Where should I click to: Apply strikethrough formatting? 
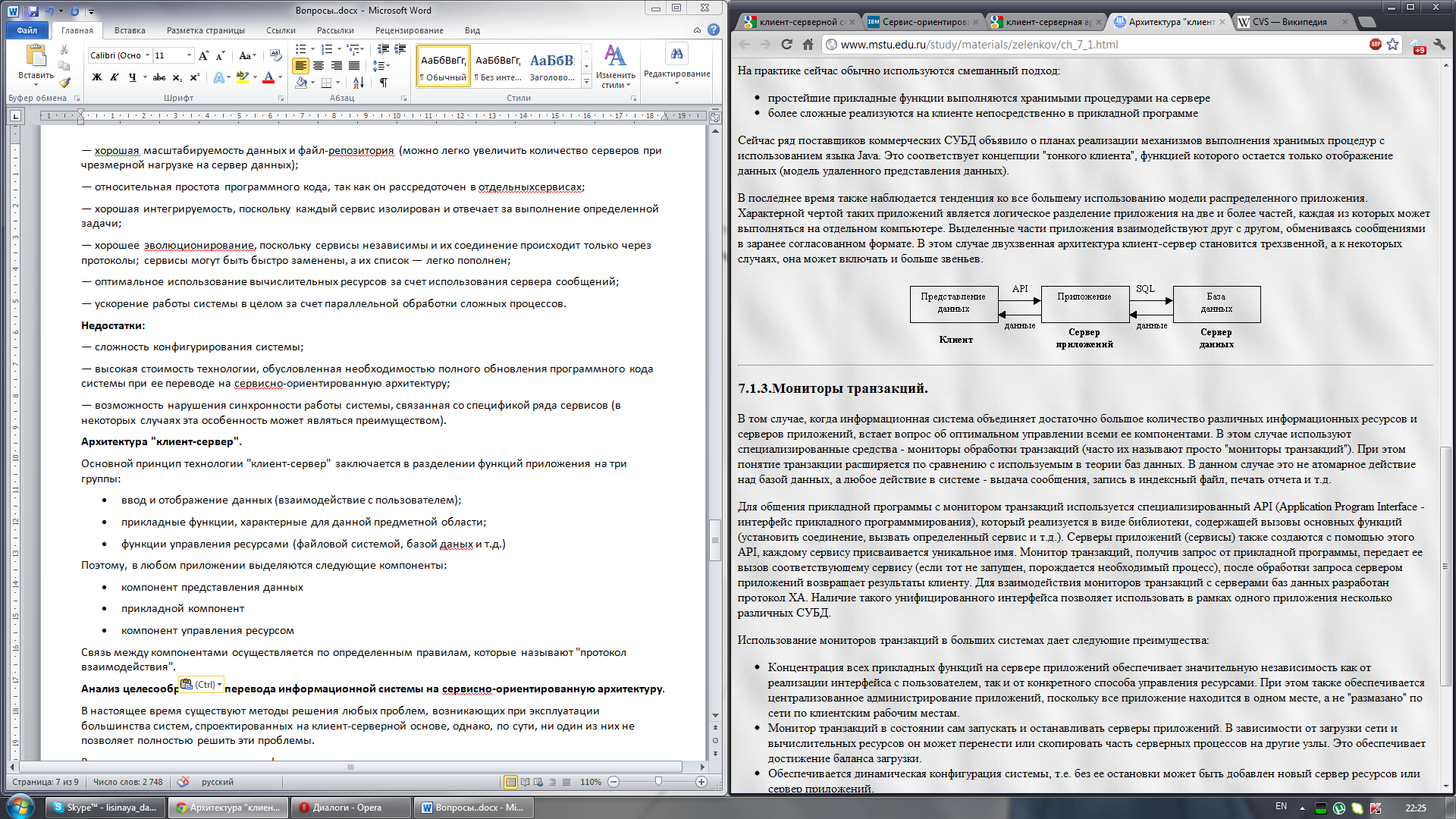(x=158, y=77)
